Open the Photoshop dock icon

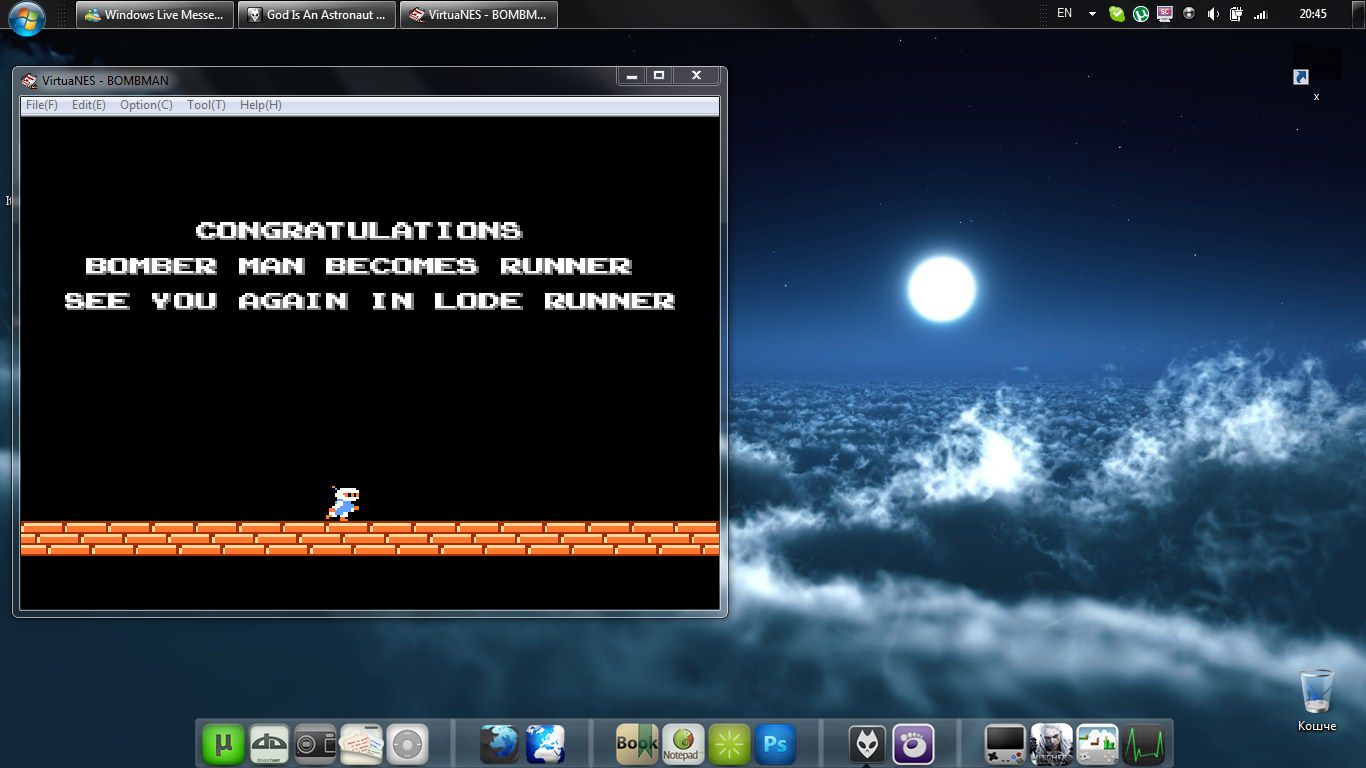click(x=775, y=744)
